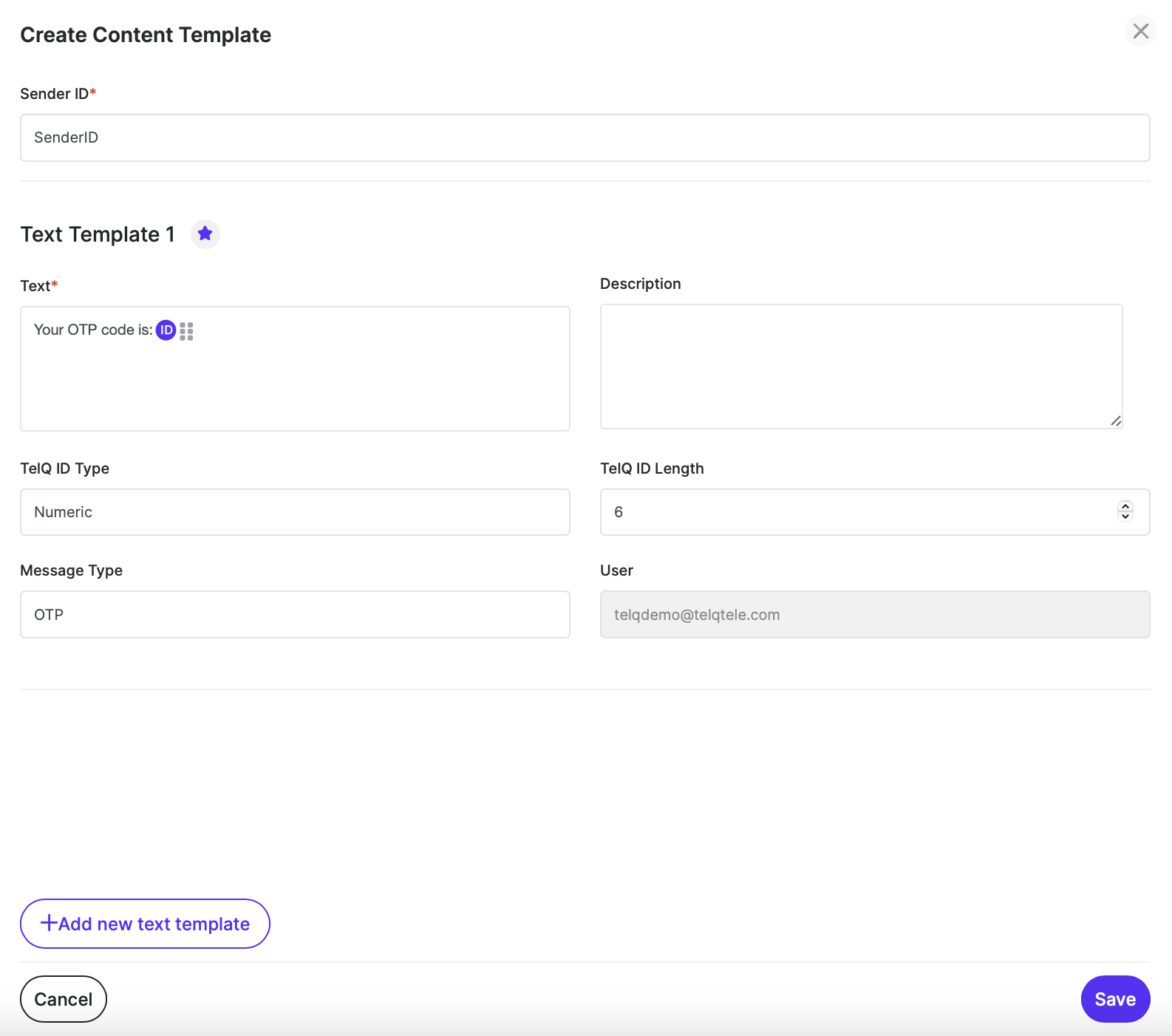Click the Description box resize handle
The image size is (1172, 1036).
coord(1115,421)
